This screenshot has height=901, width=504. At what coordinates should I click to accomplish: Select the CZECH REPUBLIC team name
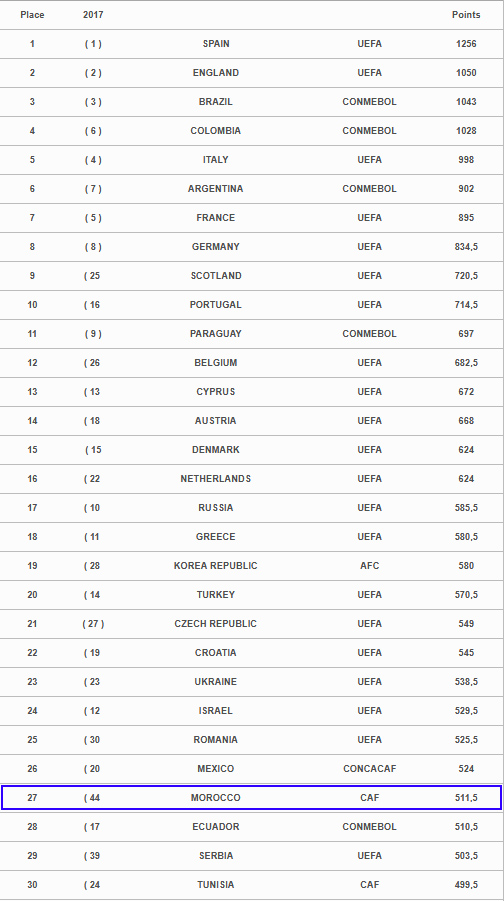pyautogui.click(x=216, y=624)
